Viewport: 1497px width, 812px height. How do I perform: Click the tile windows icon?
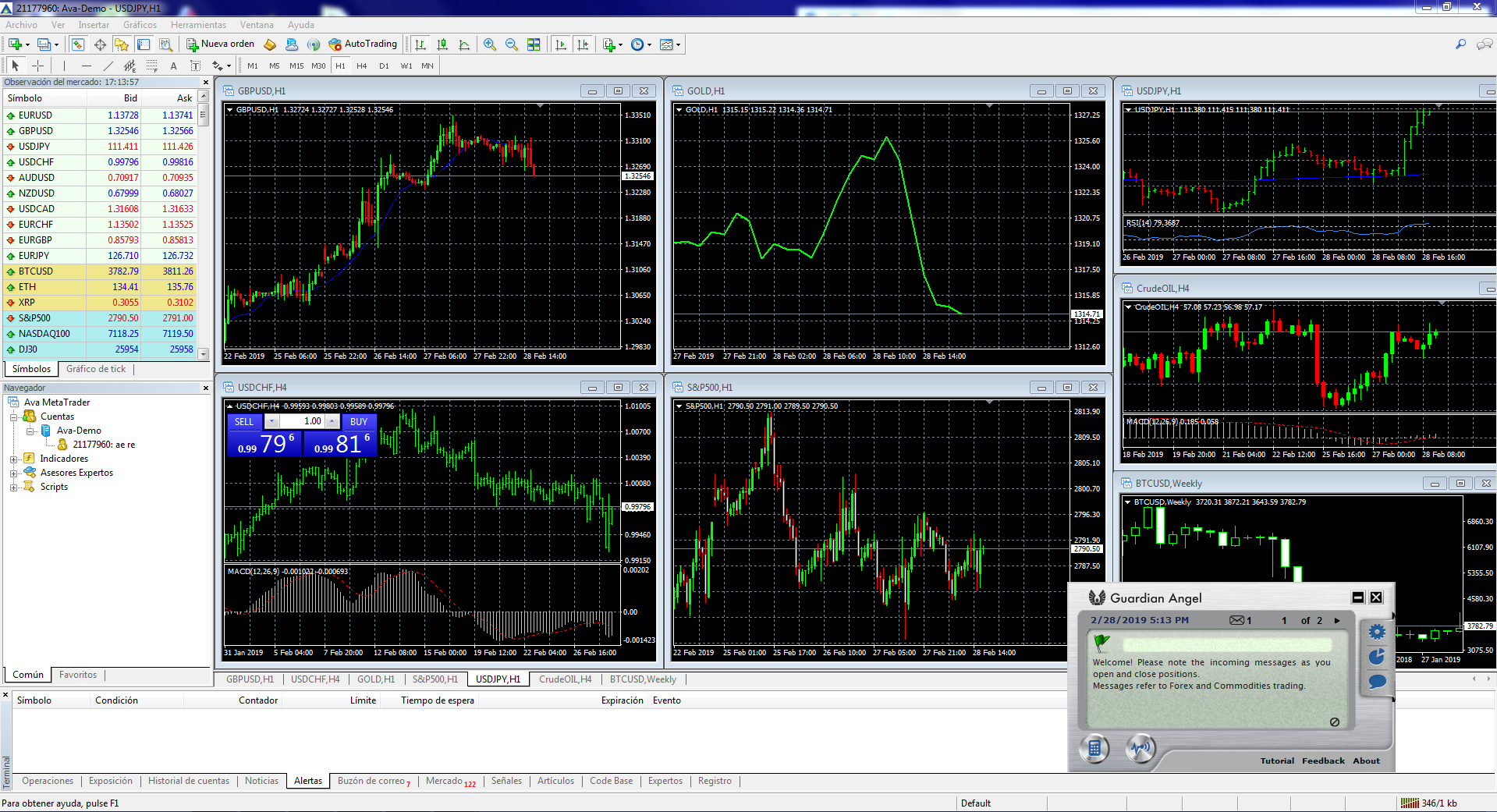(x=534, y=44)
